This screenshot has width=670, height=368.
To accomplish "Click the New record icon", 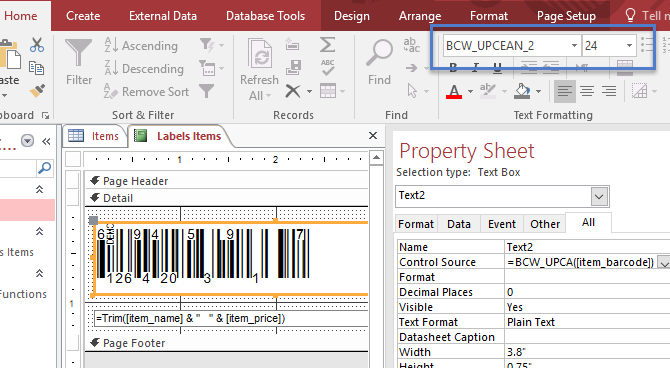I will (x=293, y=44).
